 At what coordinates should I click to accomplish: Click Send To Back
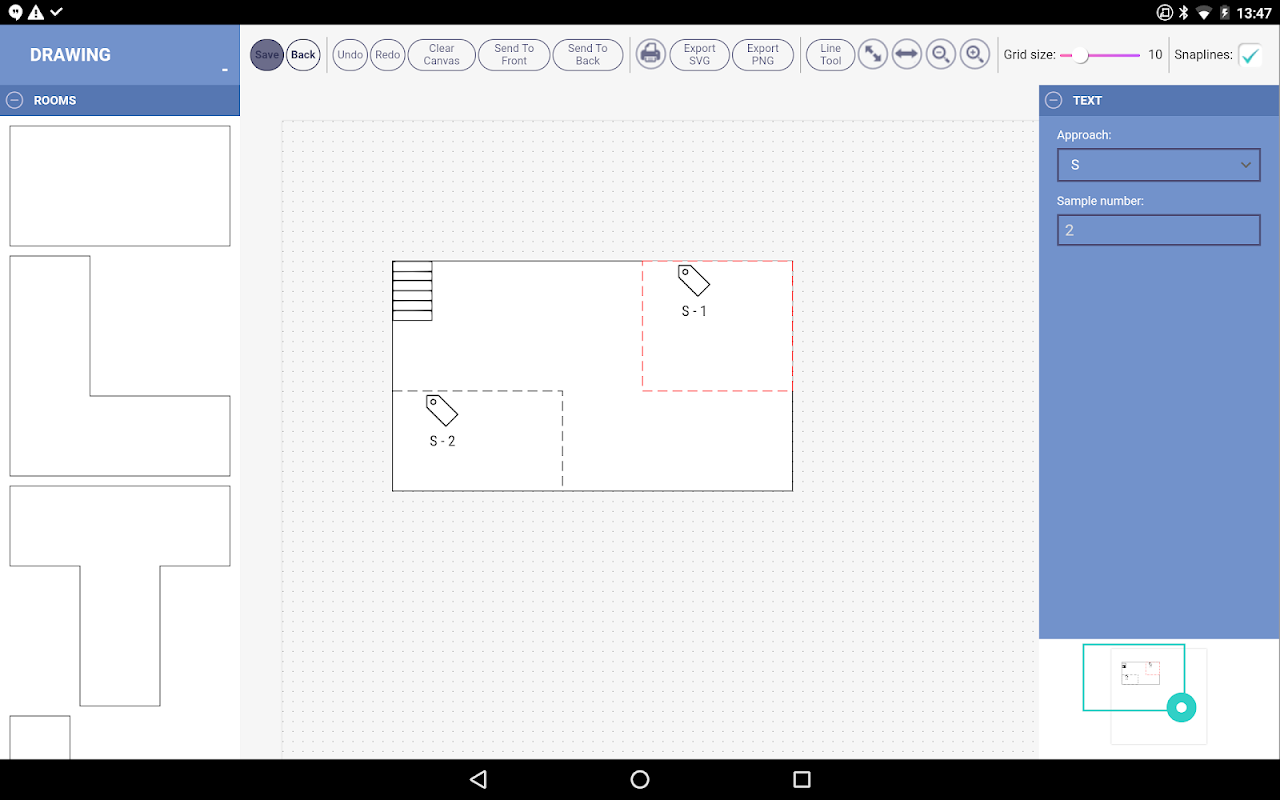pyautogui.click(x=588, y=55)
